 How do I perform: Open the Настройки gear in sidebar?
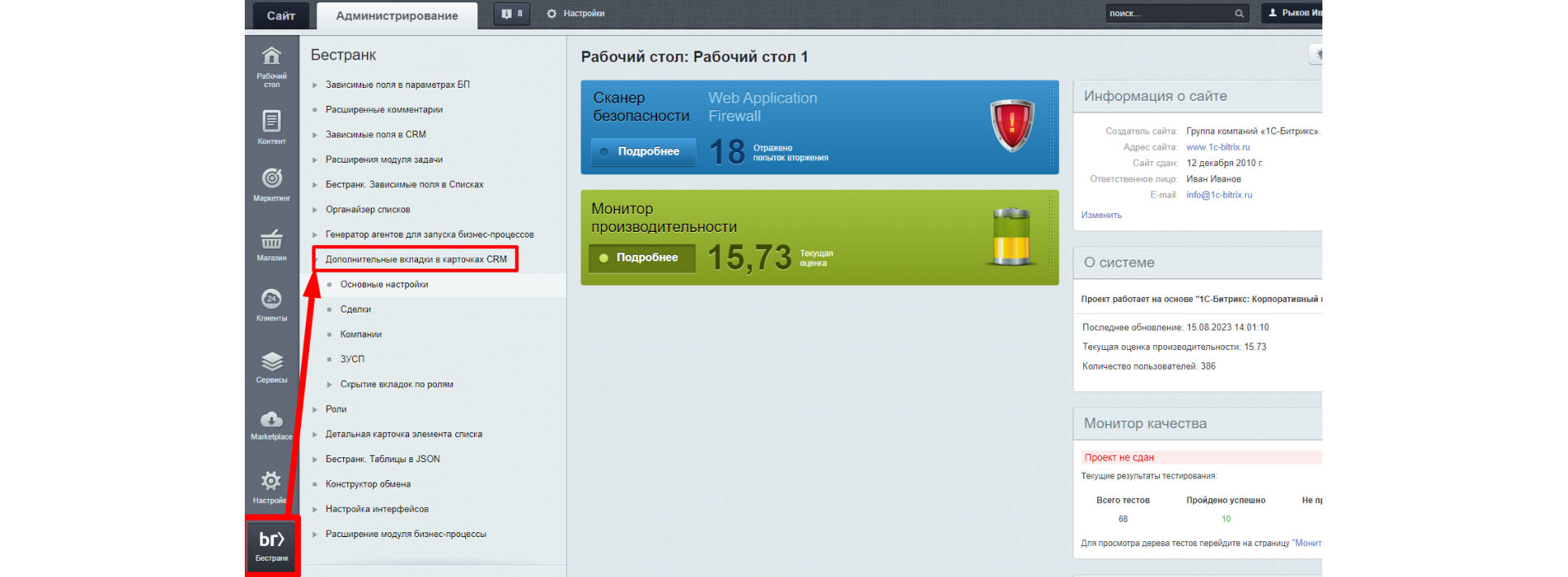point(272,487)
